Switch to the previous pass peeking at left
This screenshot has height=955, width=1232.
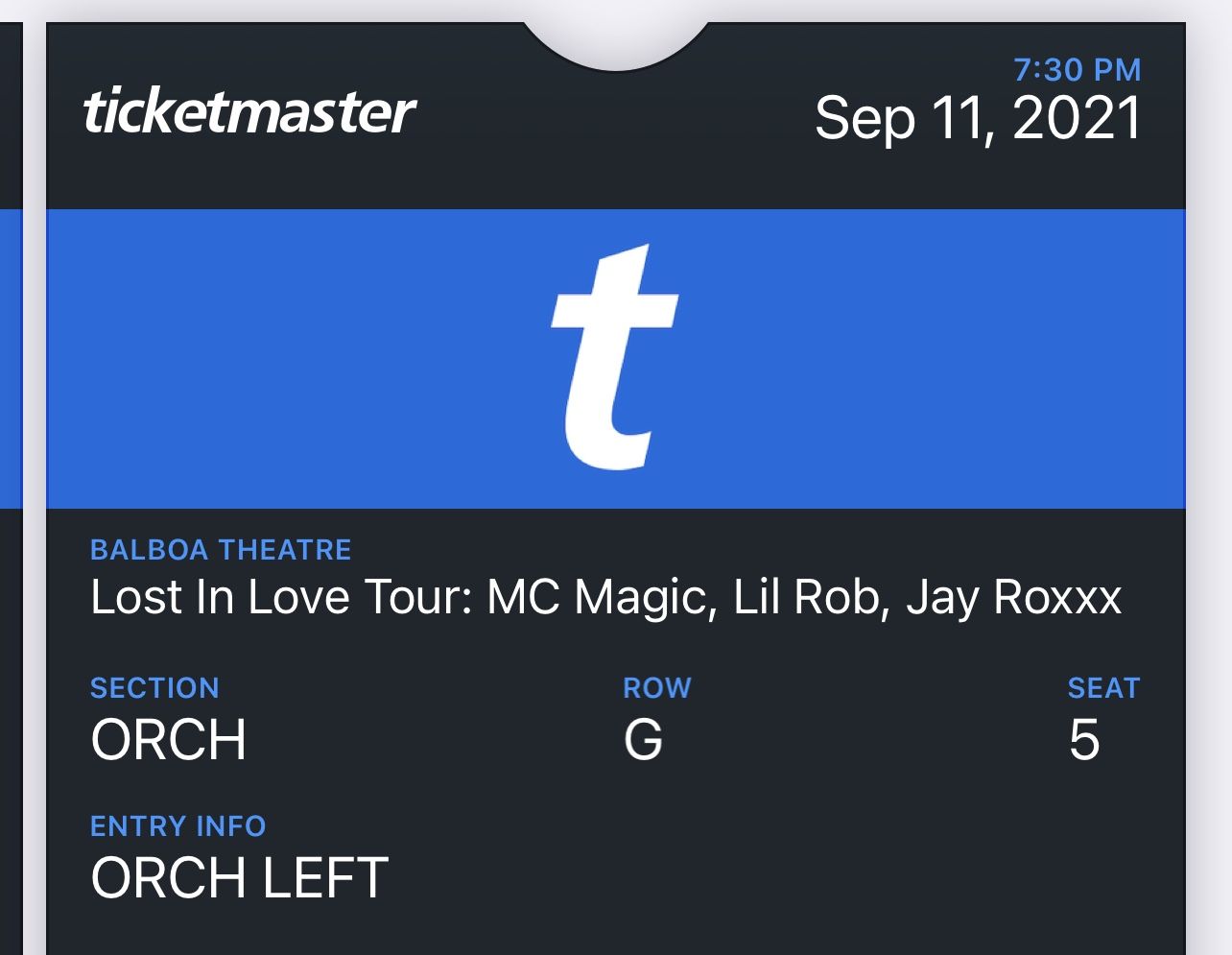11,672
